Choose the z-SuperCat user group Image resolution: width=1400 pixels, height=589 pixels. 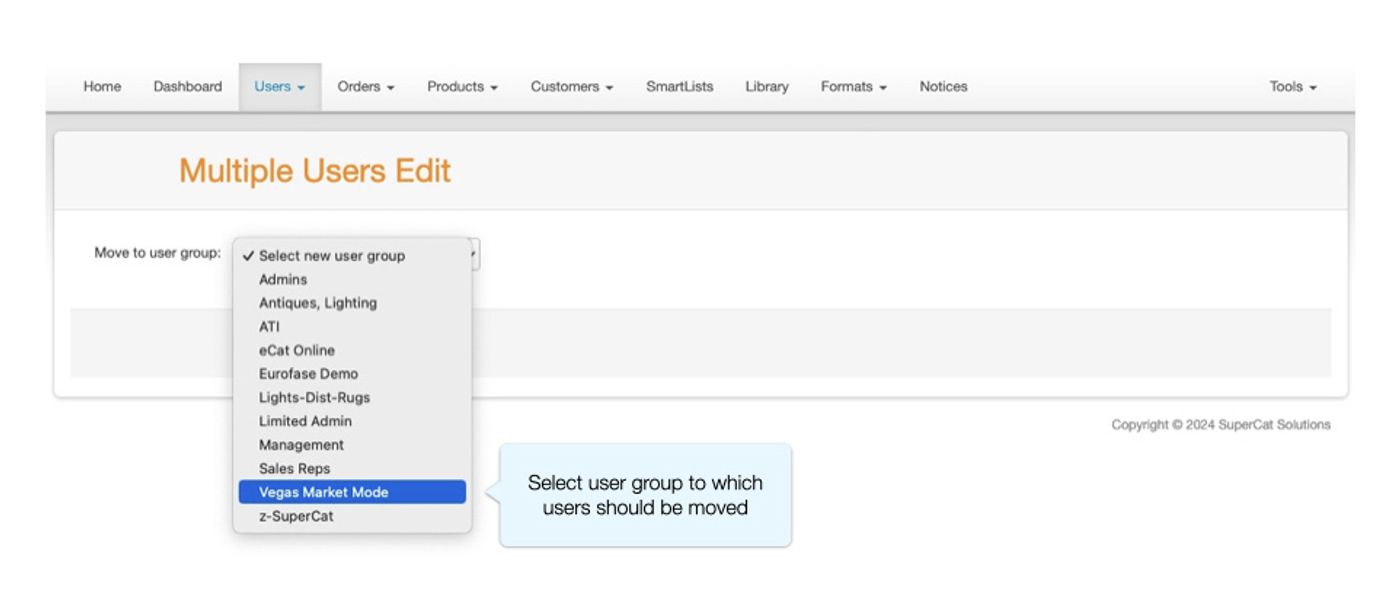(352, 516)
